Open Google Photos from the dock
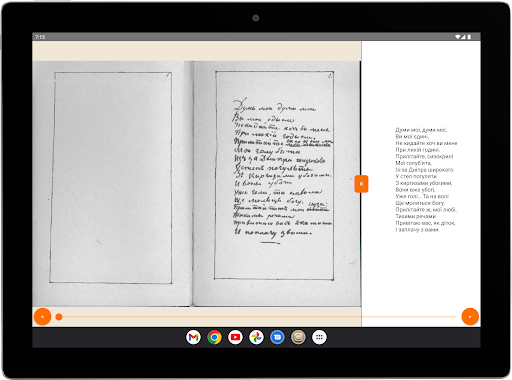This screenshot has height=380, width=512. pyautogui.click(x=256, y=337)
